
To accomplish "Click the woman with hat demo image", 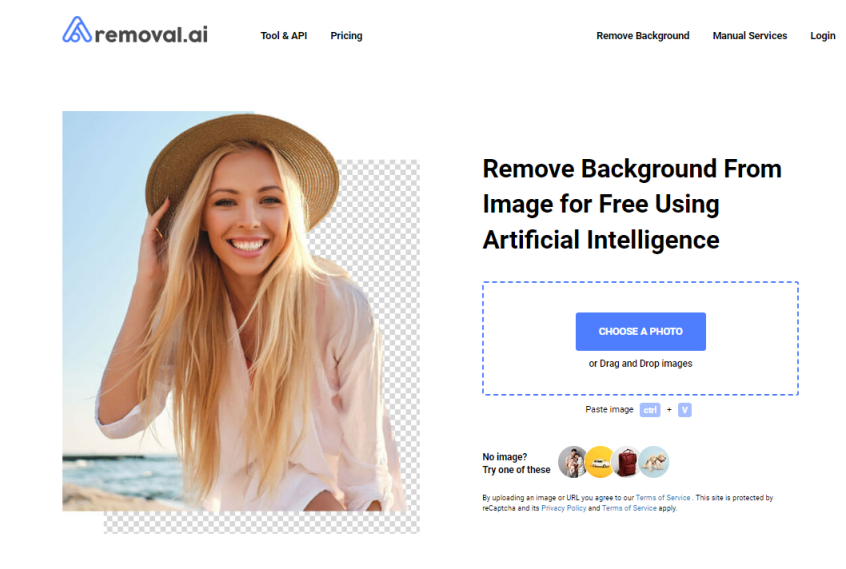I will (x=241, y=322).
